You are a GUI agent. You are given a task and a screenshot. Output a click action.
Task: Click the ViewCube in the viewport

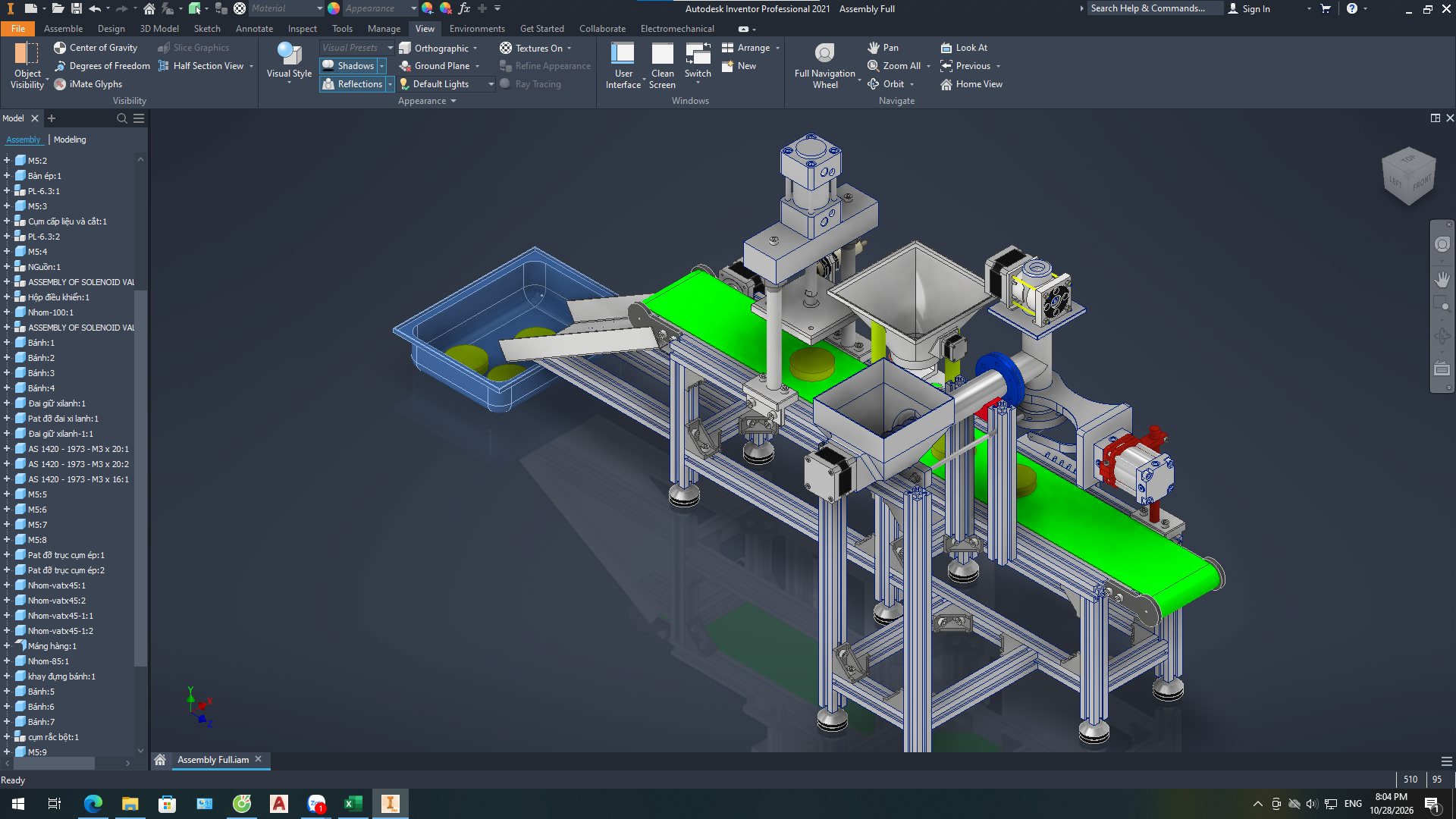point(1408,176)
